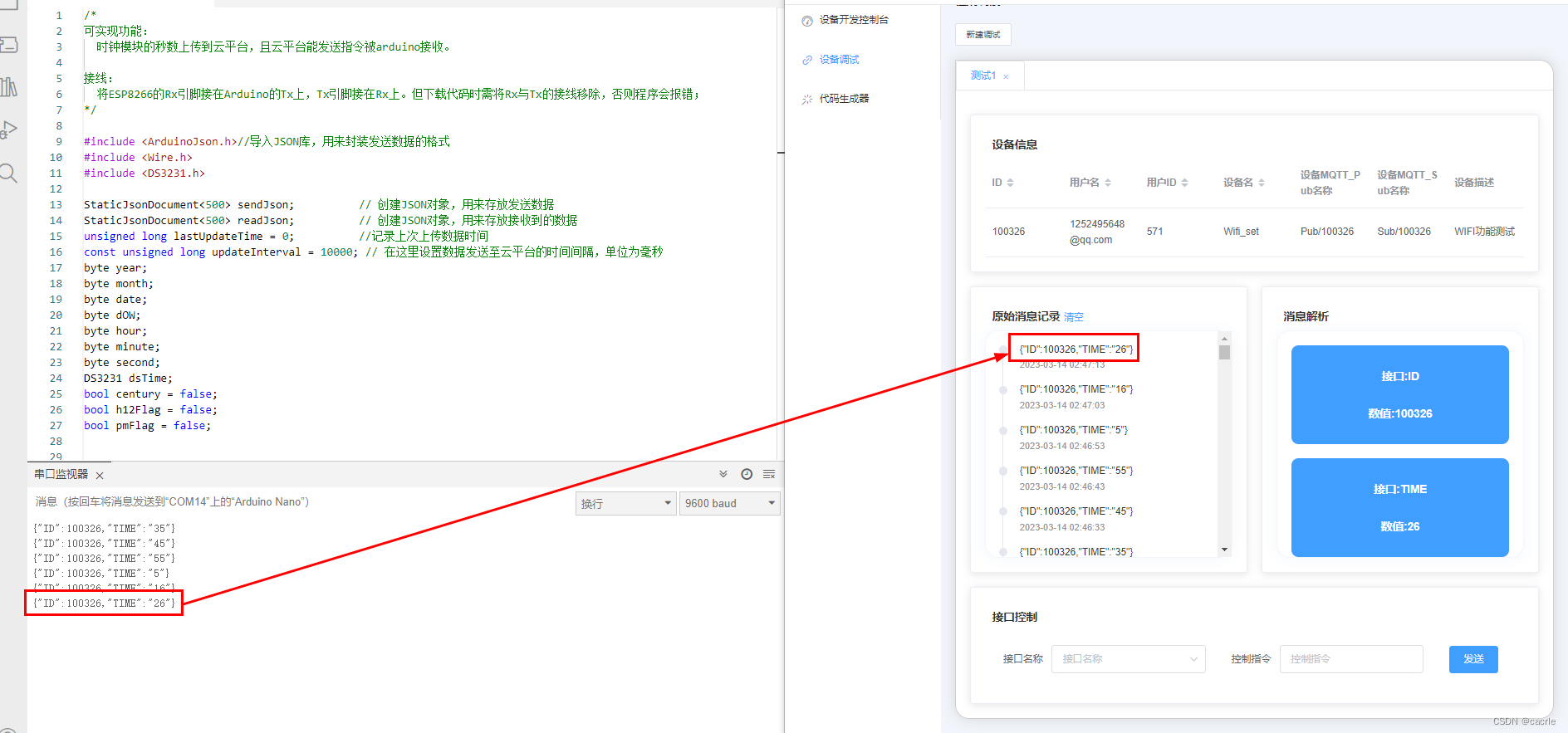Image resolution: width=1568 pixels, height=733 pixels.
Task: Click the WIFI功能测试 description cell
Action: point(1484,232)
